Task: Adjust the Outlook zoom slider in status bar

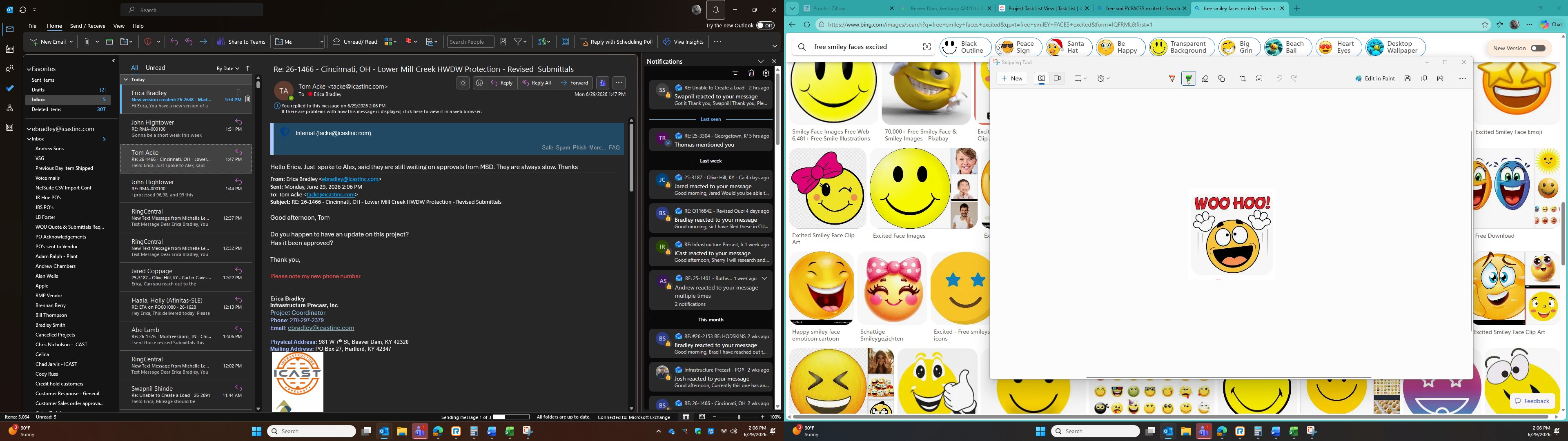Action: point(739,417)
